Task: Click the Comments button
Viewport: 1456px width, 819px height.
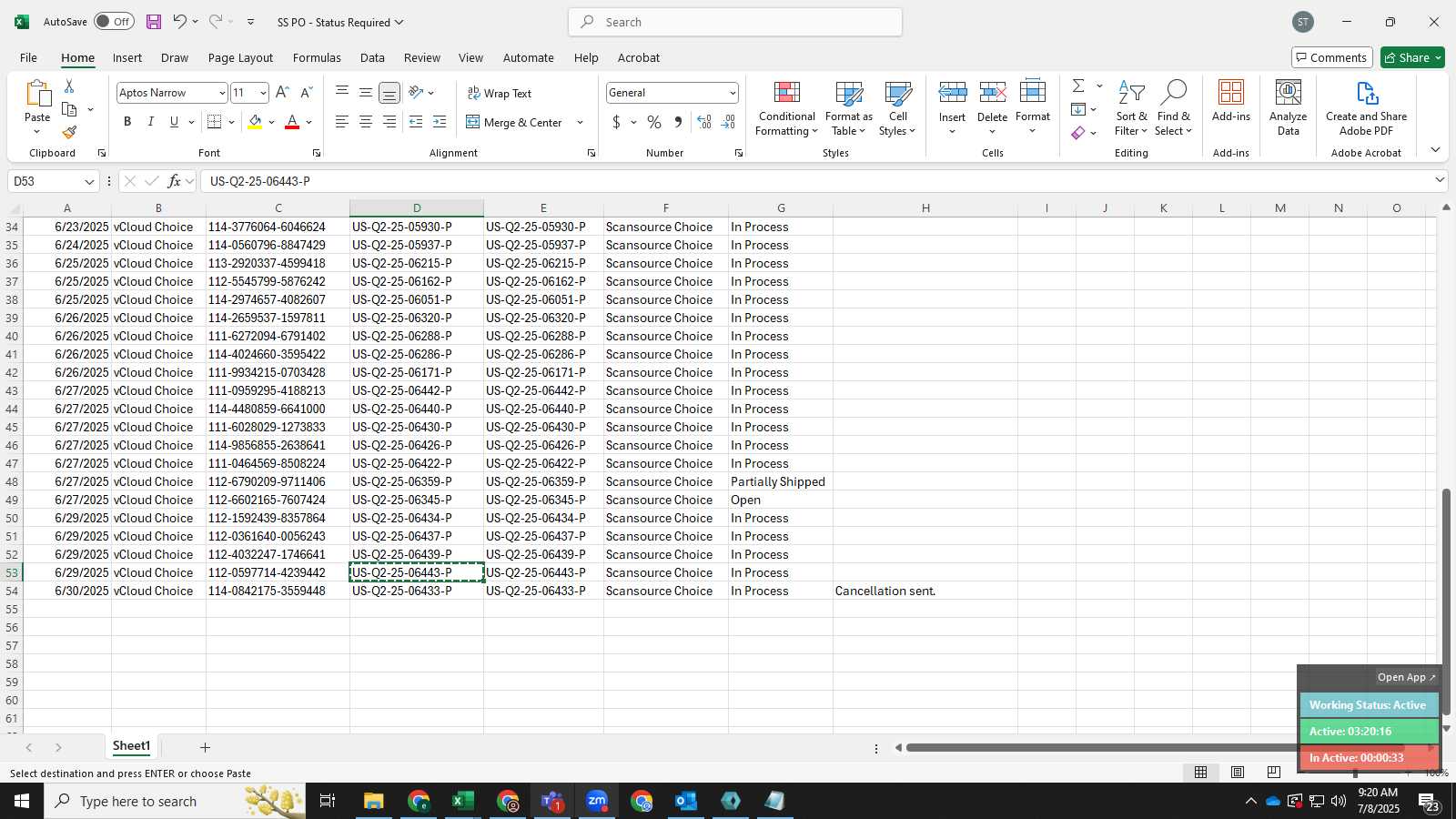Action: pos(1331,57)
